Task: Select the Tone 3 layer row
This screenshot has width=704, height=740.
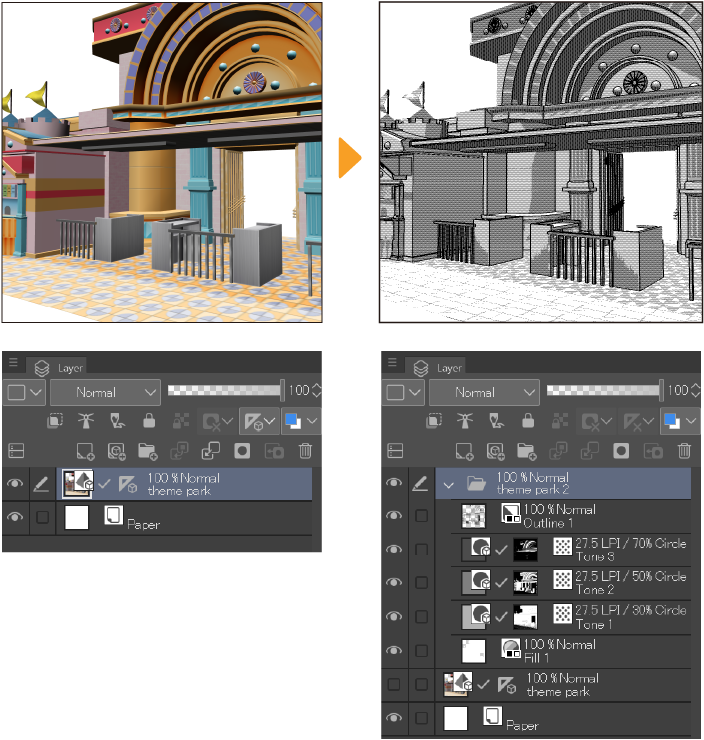Action: tap(570, 550)
